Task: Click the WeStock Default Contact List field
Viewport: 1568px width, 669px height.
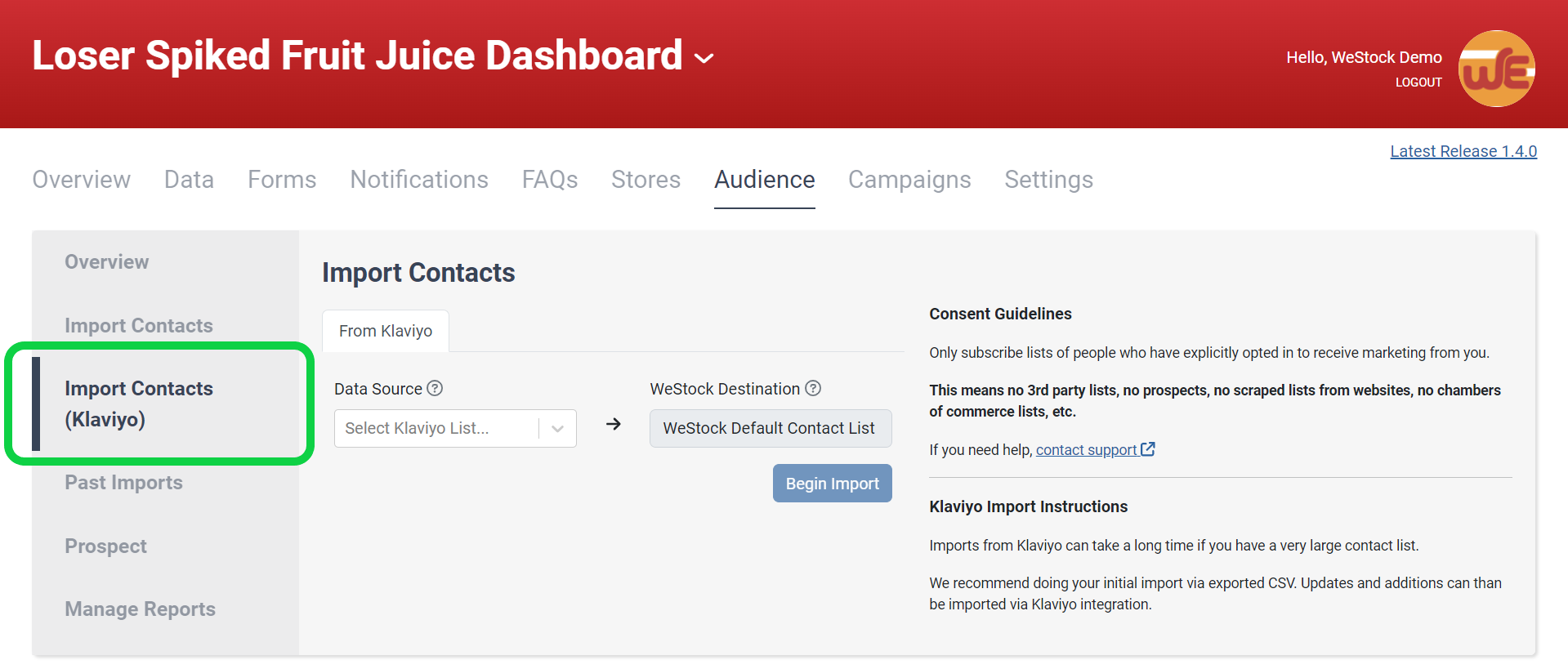Action: point(771,428)
